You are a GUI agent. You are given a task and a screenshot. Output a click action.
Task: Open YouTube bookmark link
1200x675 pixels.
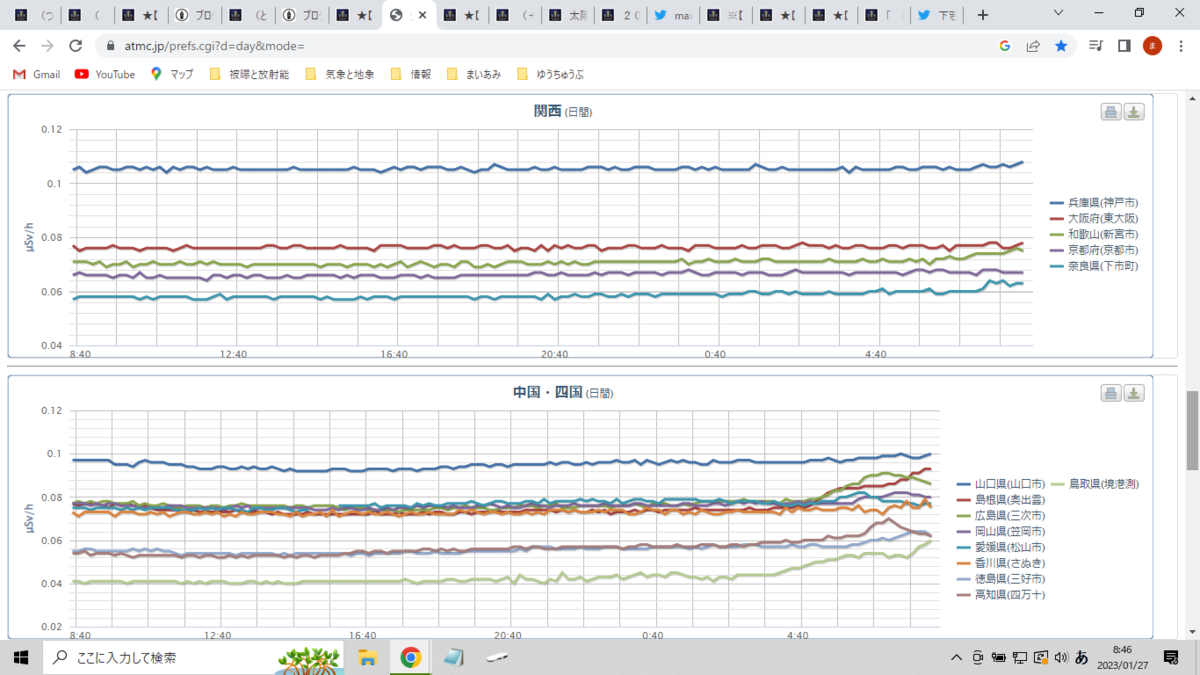(105, 74)
